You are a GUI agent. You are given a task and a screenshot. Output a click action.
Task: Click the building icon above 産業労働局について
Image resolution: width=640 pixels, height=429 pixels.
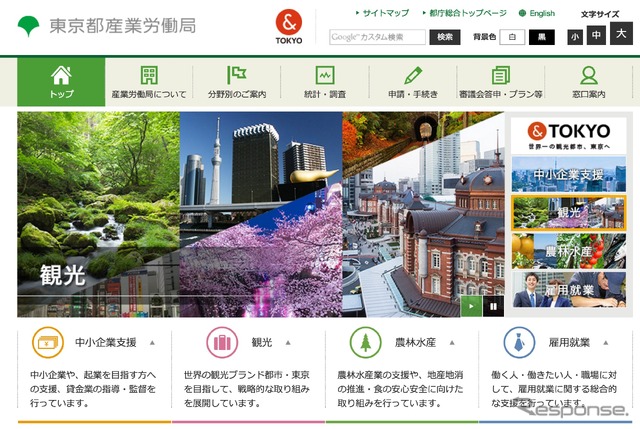tap(149, 76)
